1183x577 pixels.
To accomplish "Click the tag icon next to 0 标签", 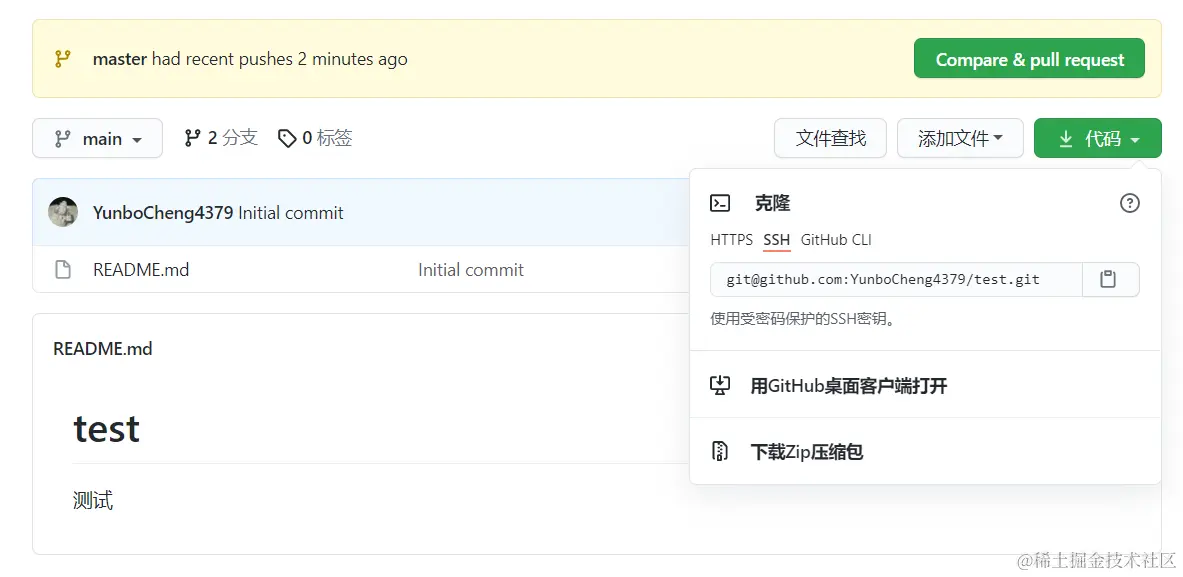I will pos(287,138).
